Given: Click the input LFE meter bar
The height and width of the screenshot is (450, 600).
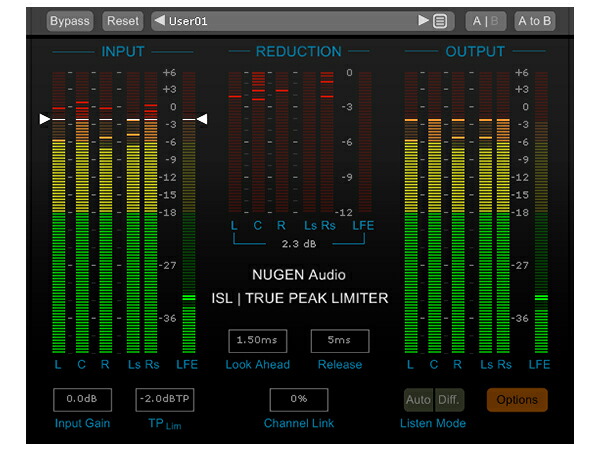Looking at the screenshot, I should tap(189, 212).
